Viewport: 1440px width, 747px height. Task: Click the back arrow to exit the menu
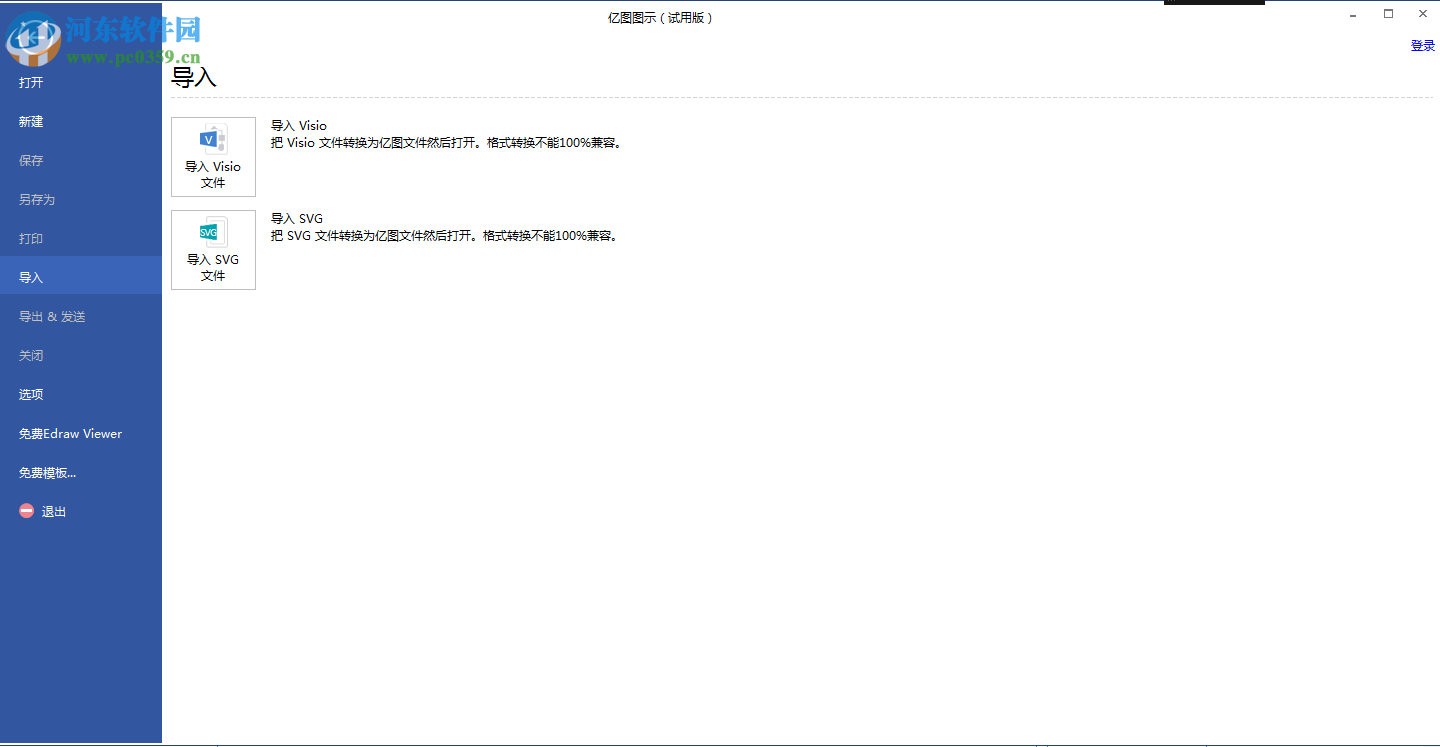[x=32, y=40]
